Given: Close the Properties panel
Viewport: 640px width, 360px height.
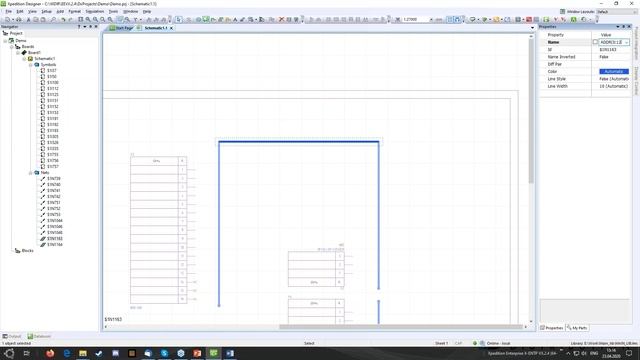Looking at the screenshot, I should 629,27.
